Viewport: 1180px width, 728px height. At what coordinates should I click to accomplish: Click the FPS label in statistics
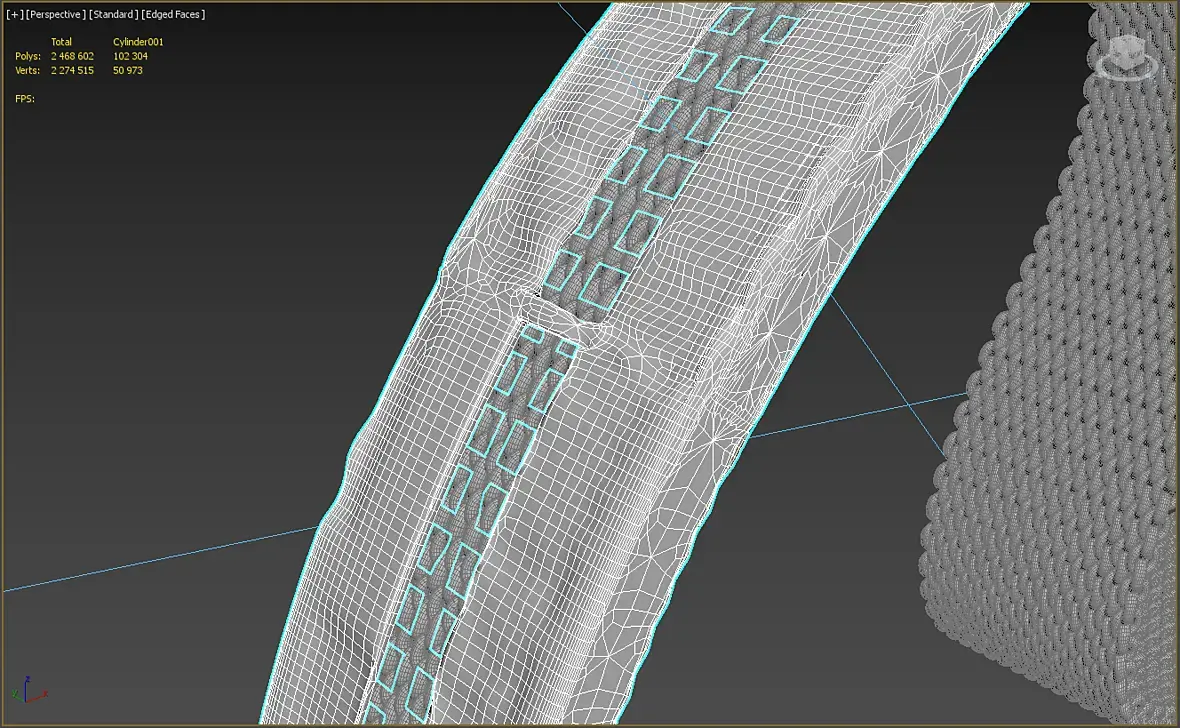25,99
